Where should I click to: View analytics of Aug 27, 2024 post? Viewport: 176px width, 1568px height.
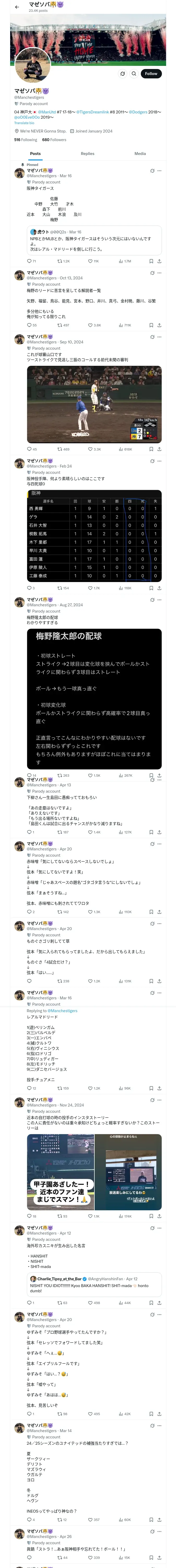[125, 775]
